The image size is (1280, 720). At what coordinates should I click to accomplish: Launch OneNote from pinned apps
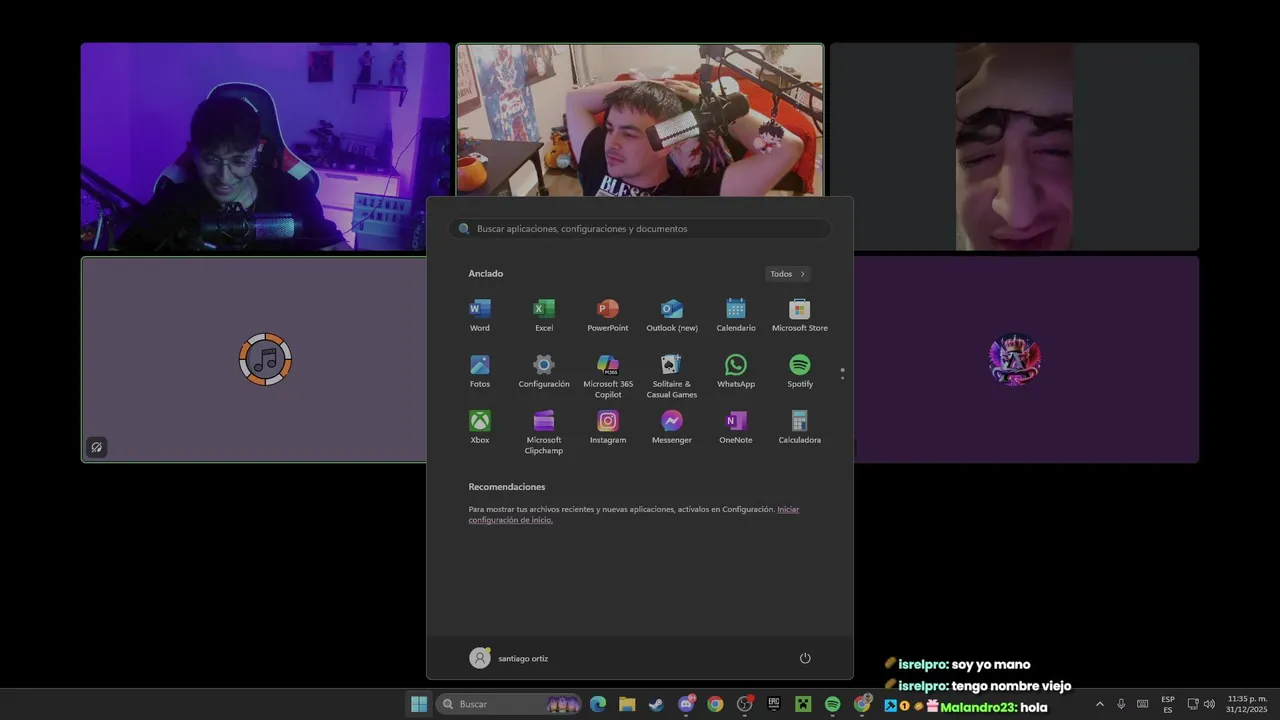coord(736,427)
